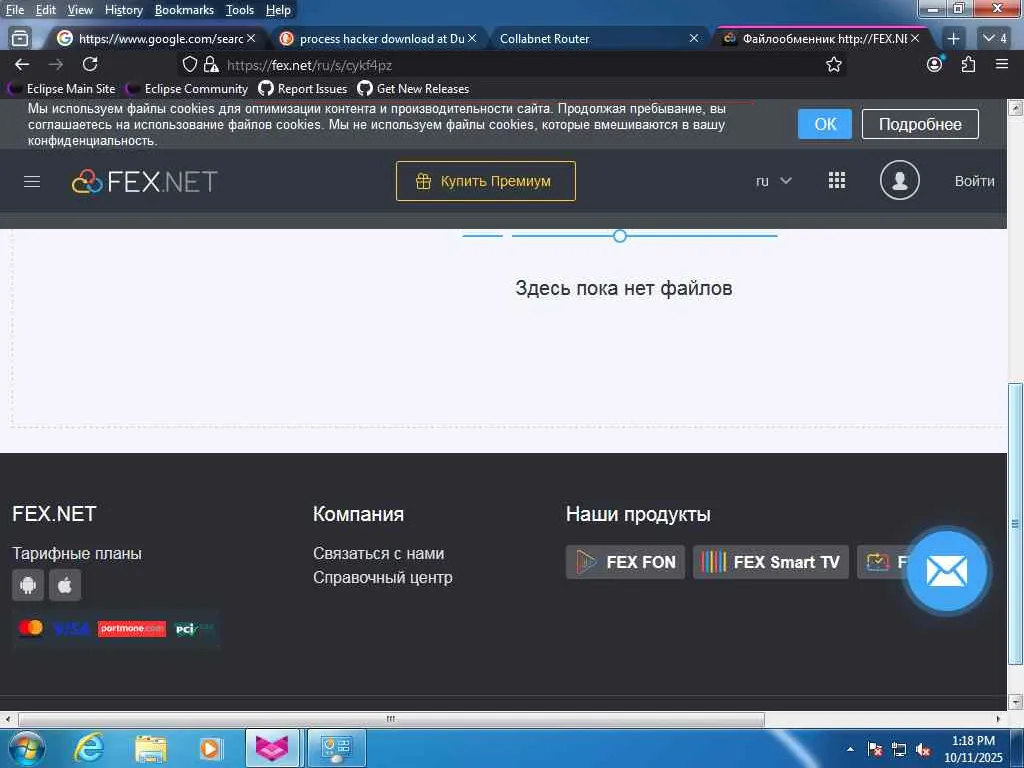The image size is (1024, 768).
Task: Open the Android app download icon
Action: 28,584
